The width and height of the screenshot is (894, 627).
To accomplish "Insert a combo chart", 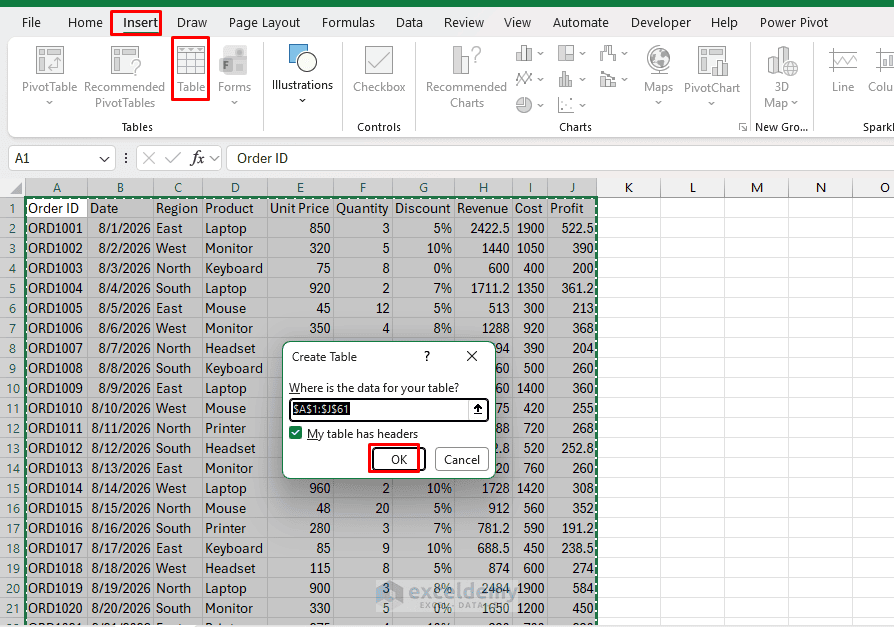I will tap(613, 79).
